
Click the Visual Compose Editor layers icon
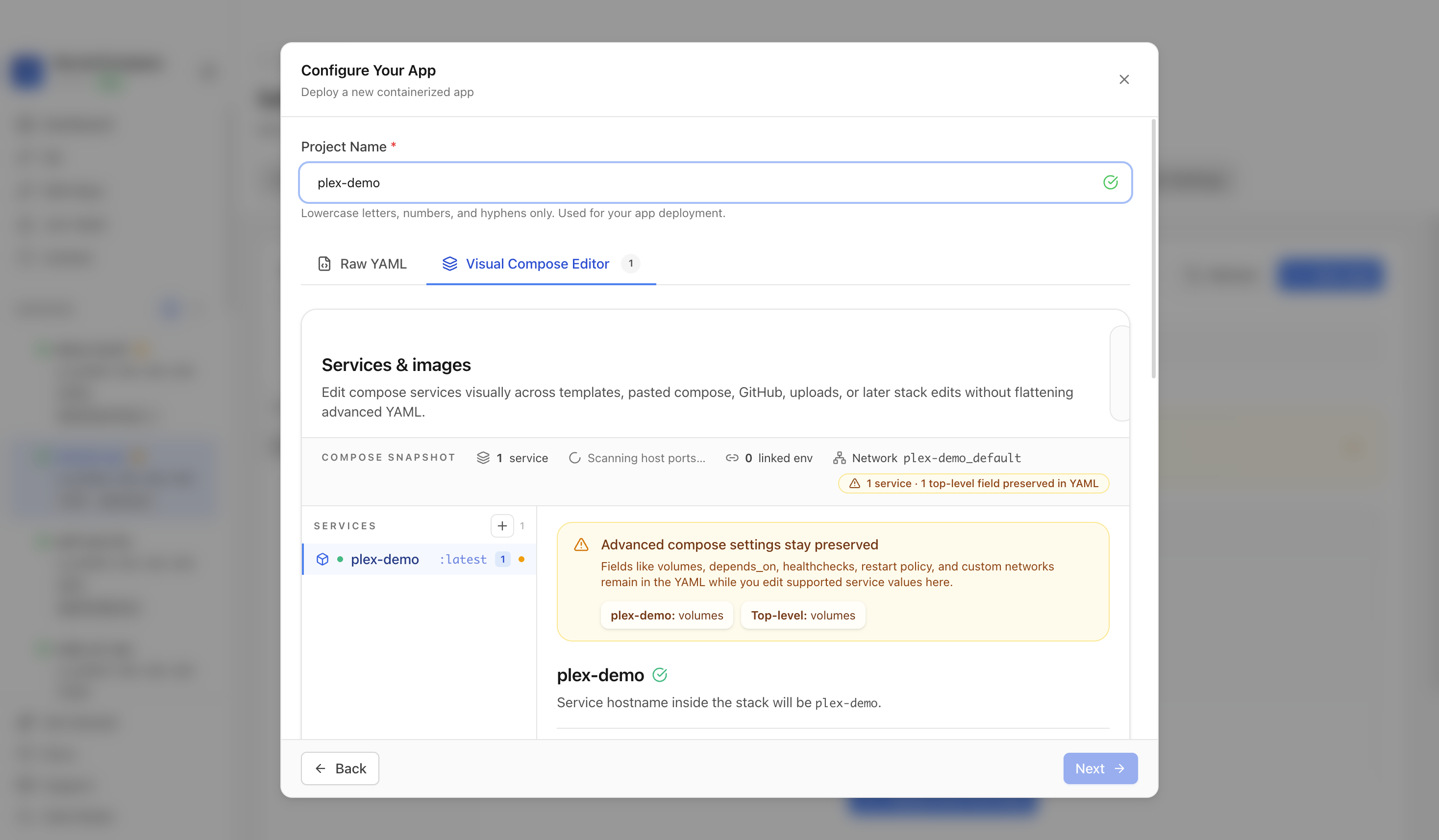450,264
